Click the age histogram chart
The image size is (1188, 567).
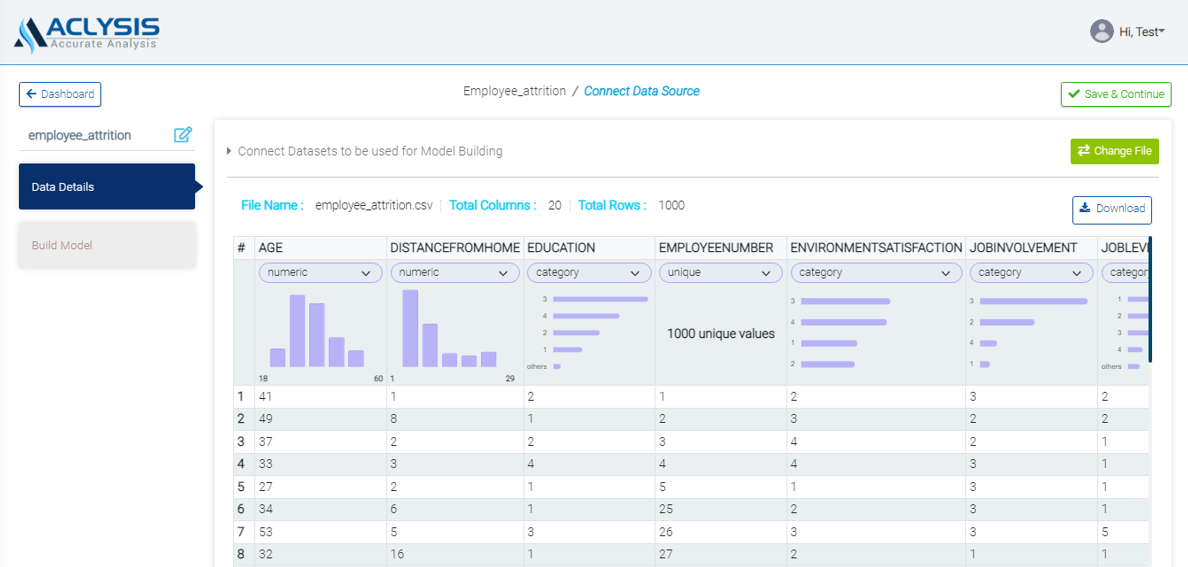(x=320, y=332)
